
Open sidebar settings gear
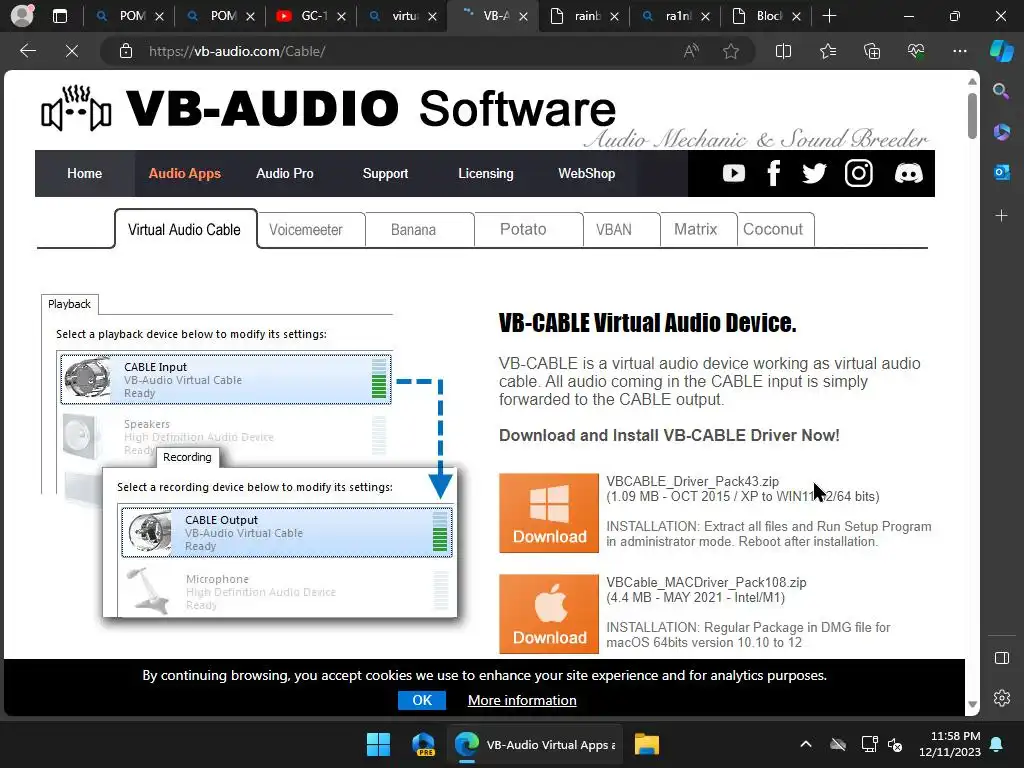coord(1001,698)
